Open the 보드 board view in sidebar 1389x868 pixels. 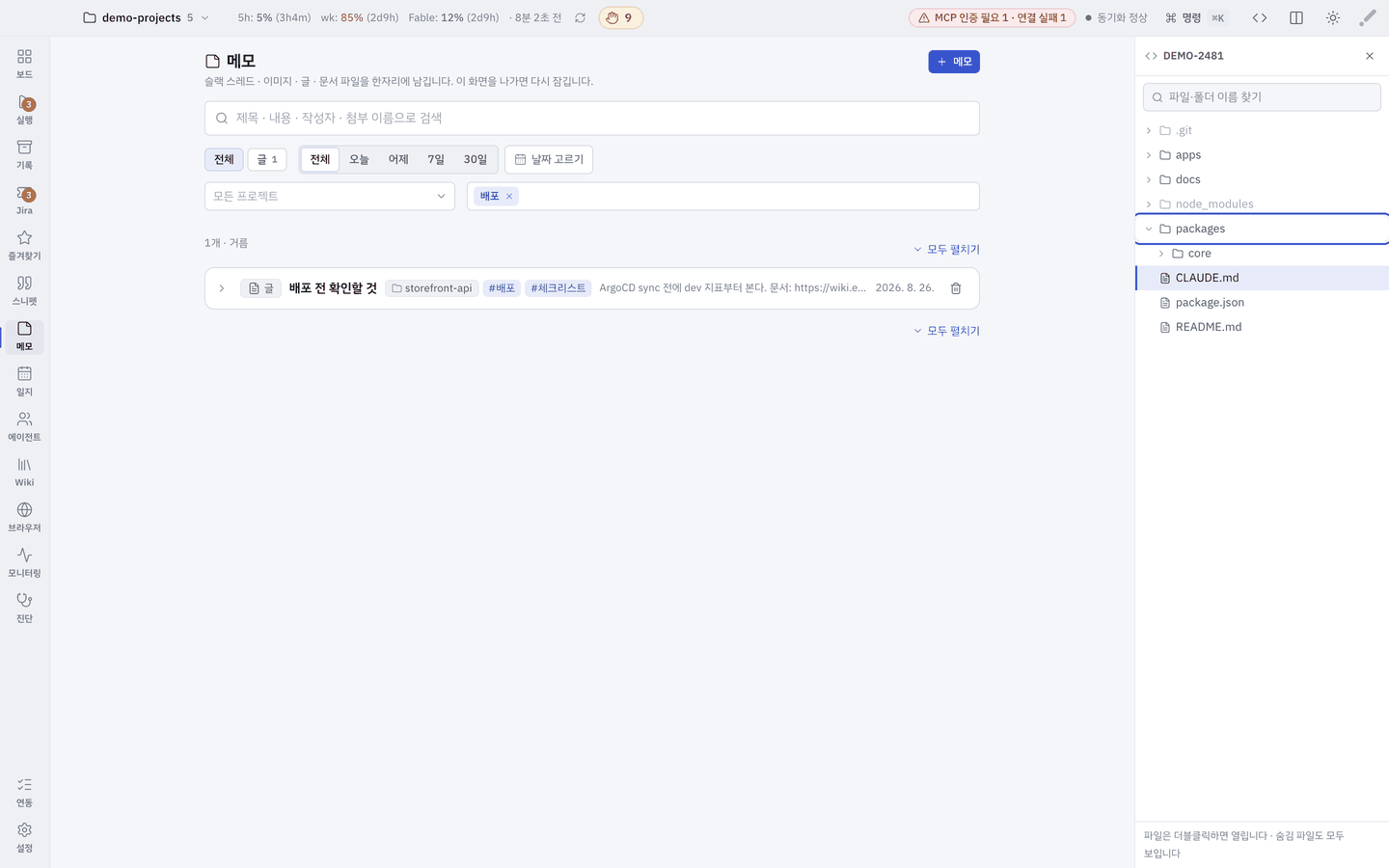coord(24,64)
